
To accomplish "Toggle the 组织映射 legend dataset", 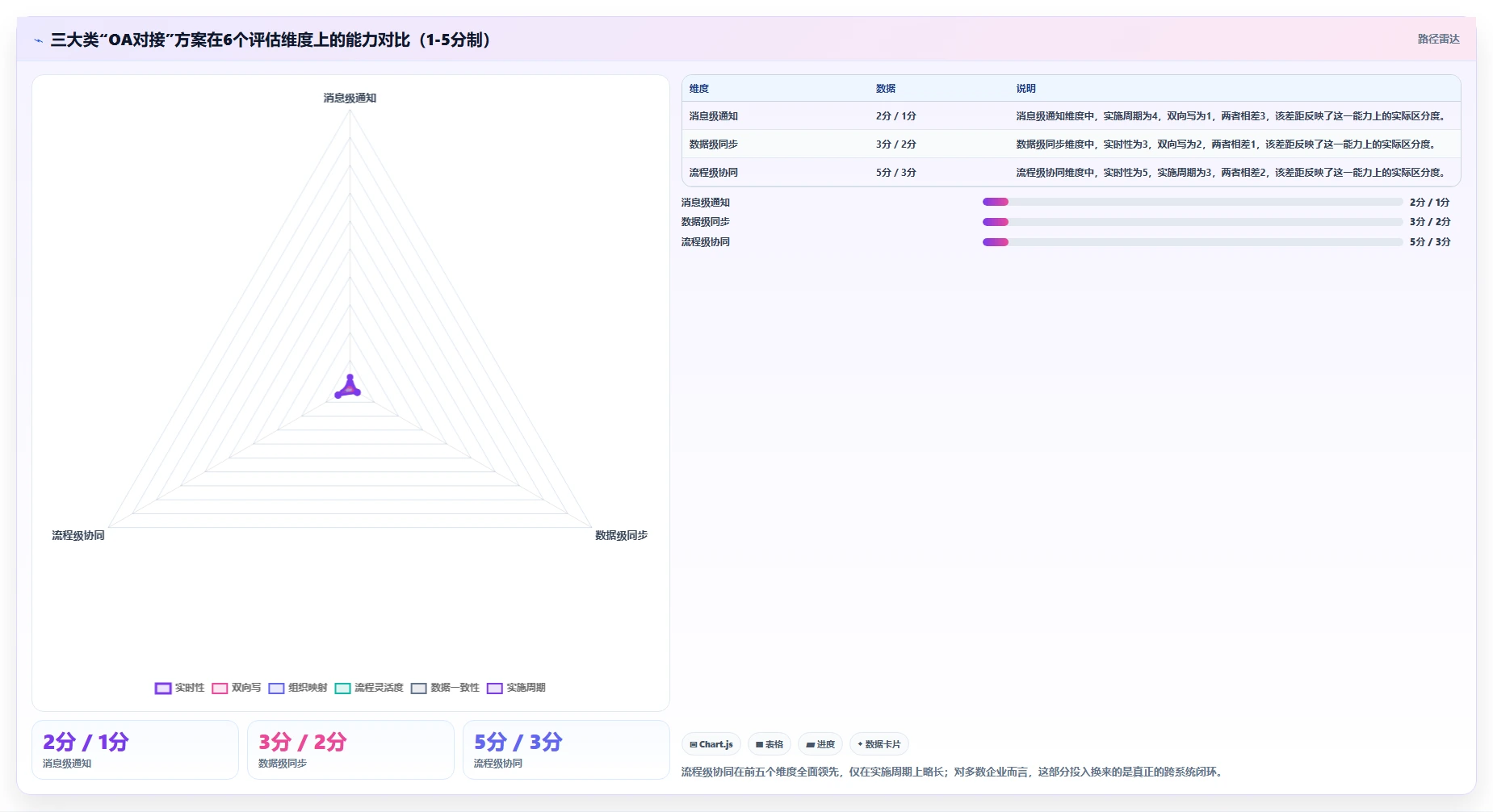I will (x=298, y=688).
